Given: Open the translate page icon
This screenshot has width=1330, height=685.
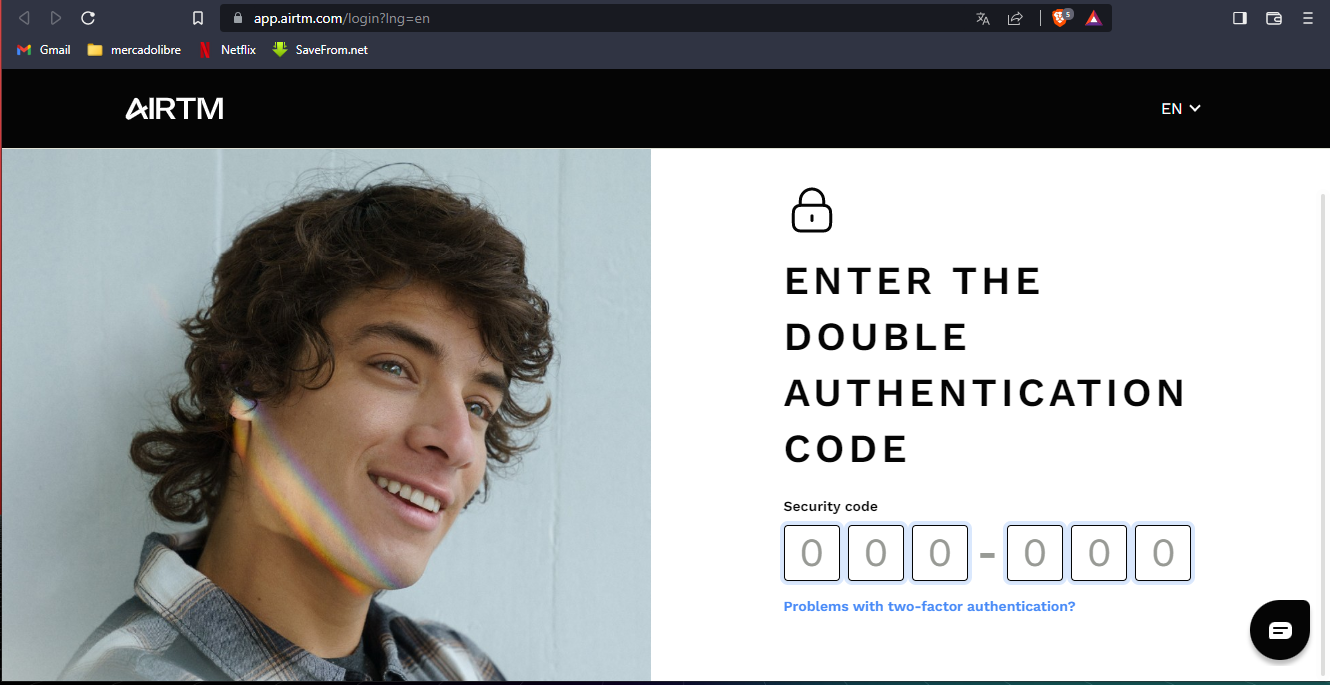Looking at the screenshot, I should pos(983,18).
